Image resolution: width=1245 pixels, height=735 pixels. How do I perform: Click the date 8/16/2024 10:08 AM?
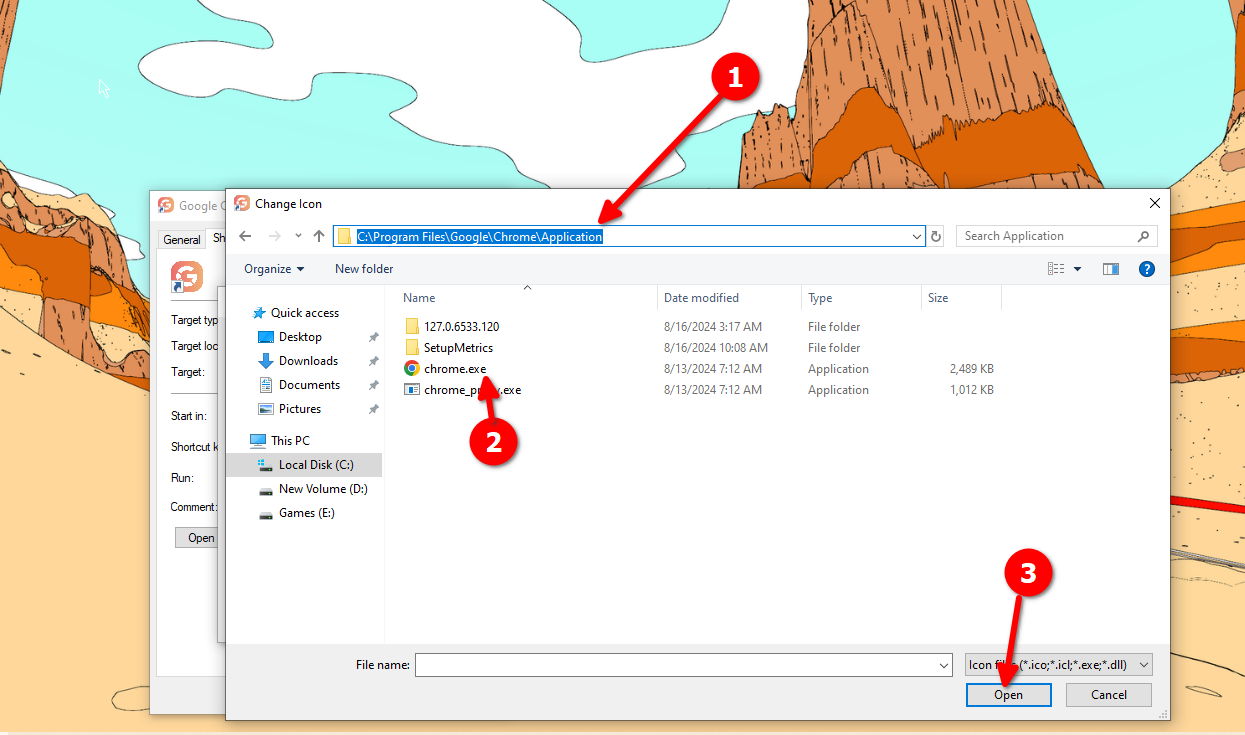tap(716, 348)
